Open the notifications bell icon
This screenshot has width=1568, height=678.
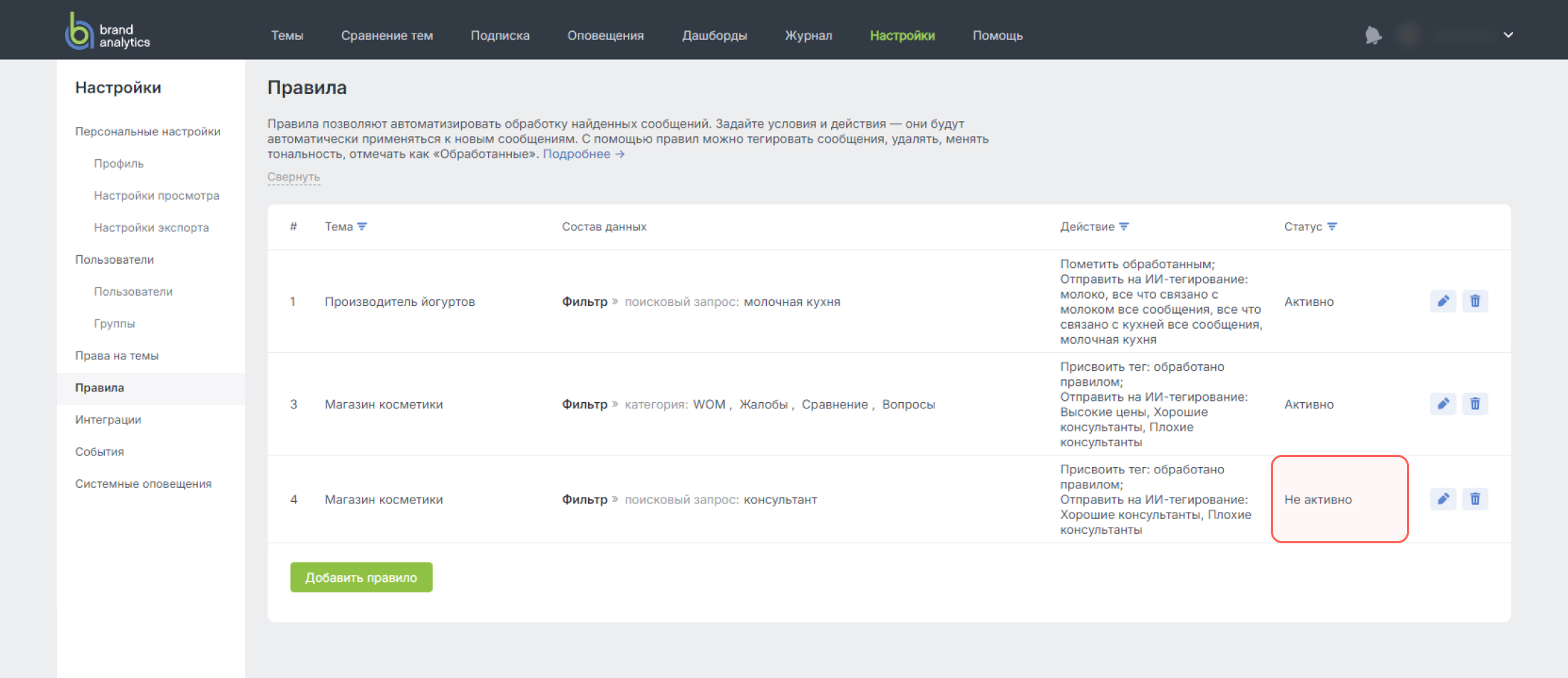click(x=1373, y=35)
